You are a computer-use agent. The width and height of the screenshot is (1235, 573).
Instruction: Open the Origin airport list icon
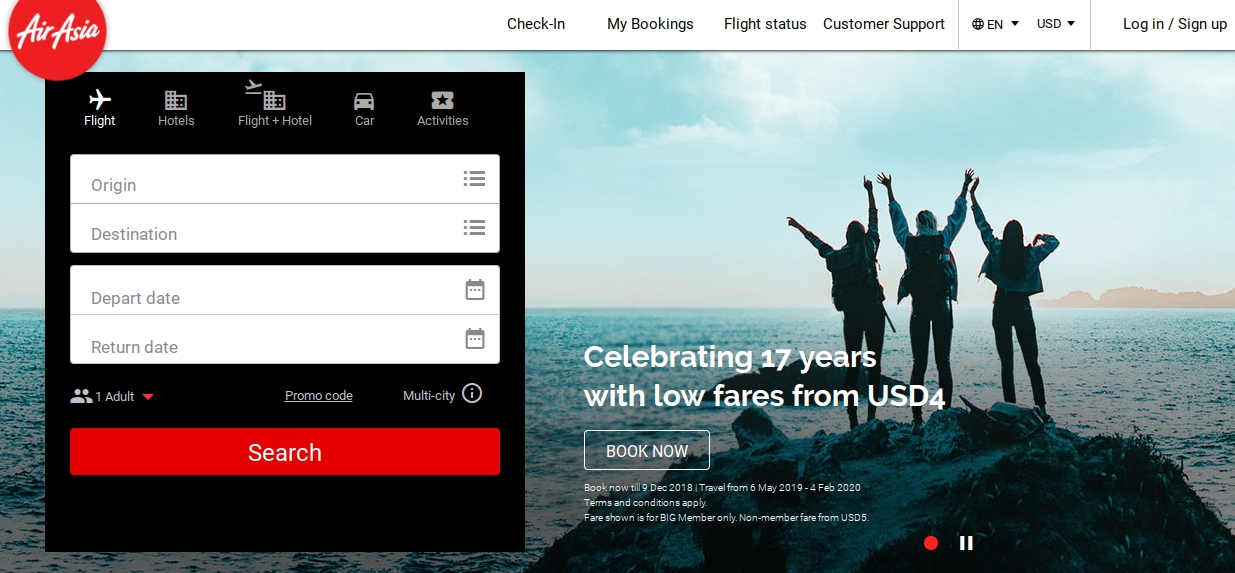tap(474, 179)
